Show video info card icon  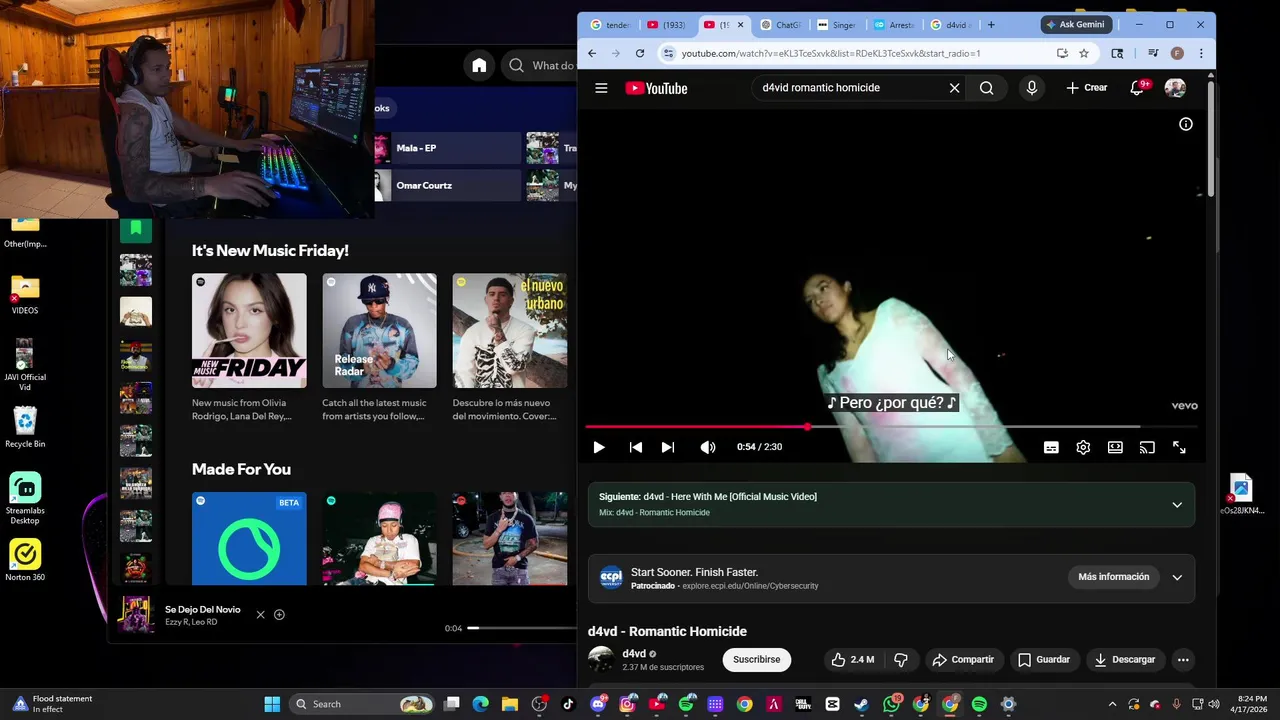point(1185,124)
